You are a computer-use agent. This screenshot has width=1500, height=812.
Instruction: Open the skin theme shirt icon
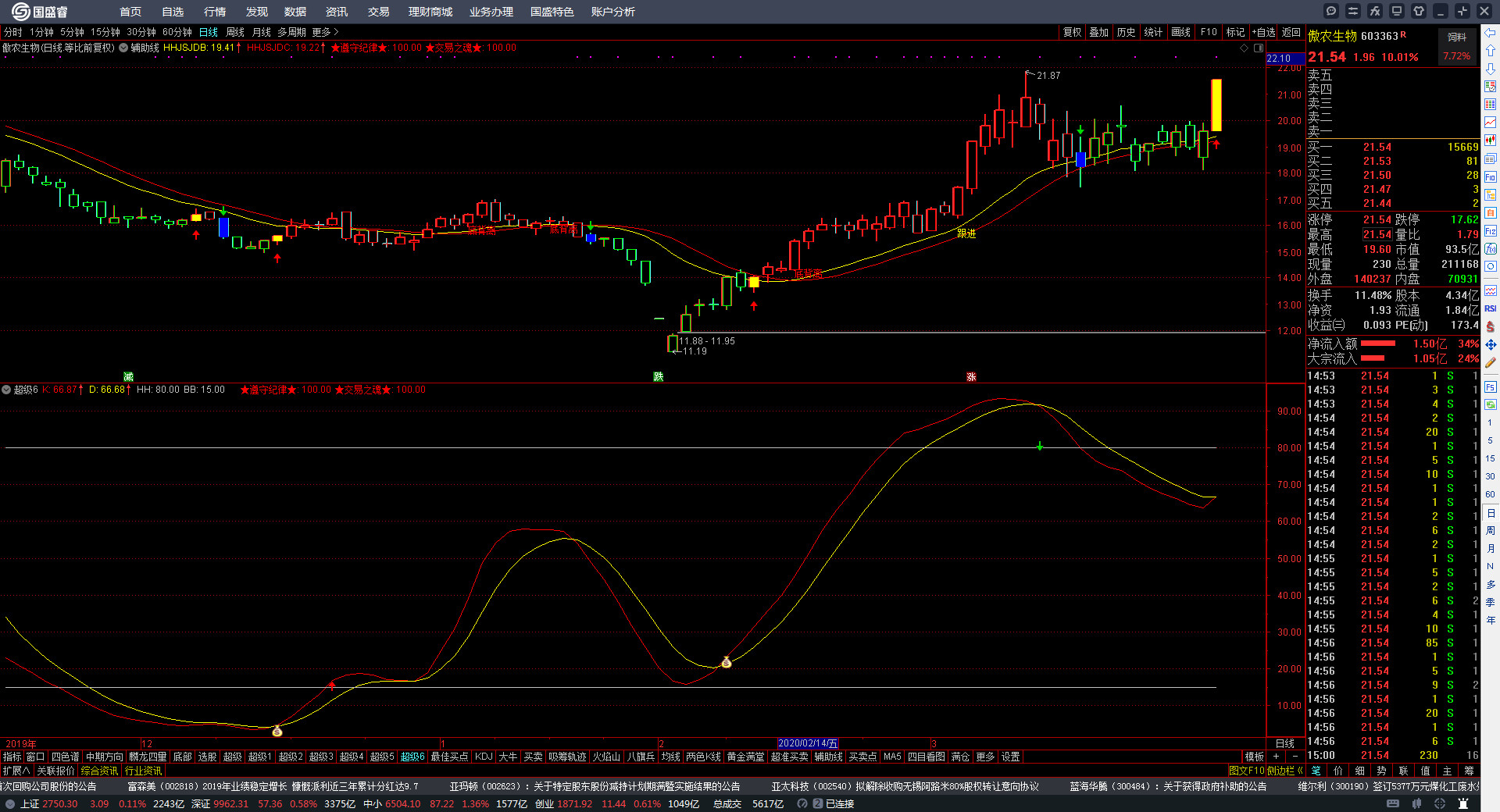coord(1419,11)
